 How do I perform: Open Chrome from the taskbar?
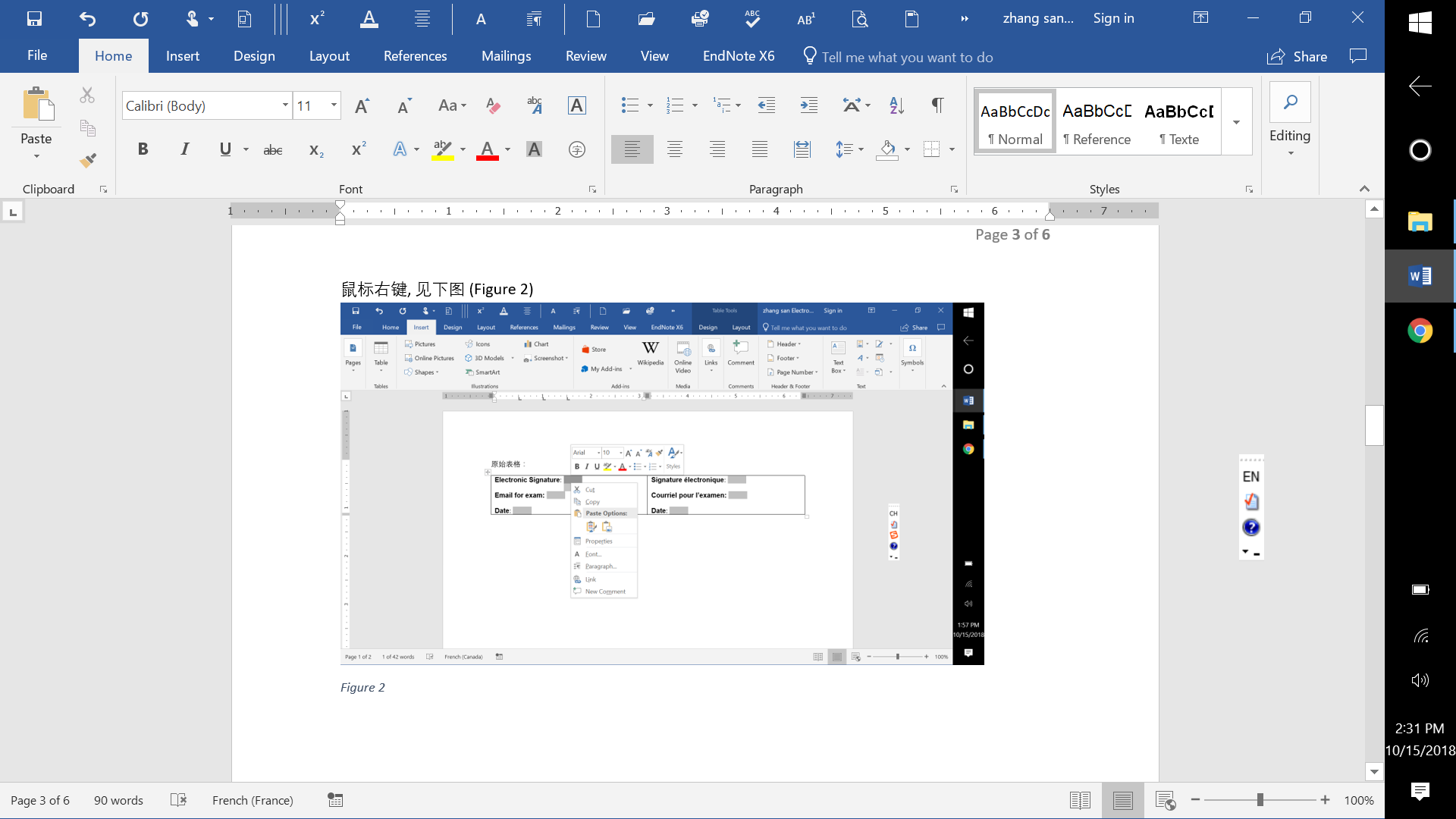tap(1420, 331)
